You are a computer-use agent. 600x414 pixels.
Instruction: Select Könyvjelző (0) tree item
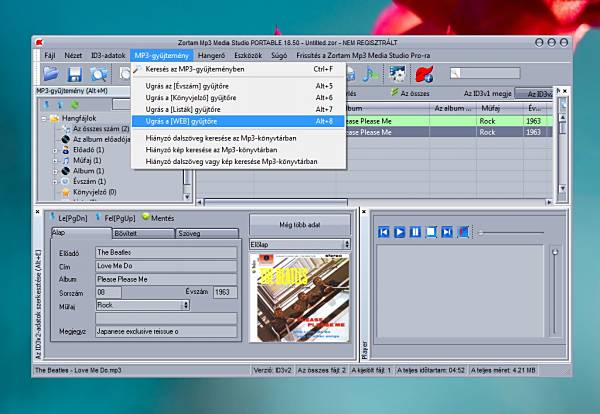(x=95, y=192)
